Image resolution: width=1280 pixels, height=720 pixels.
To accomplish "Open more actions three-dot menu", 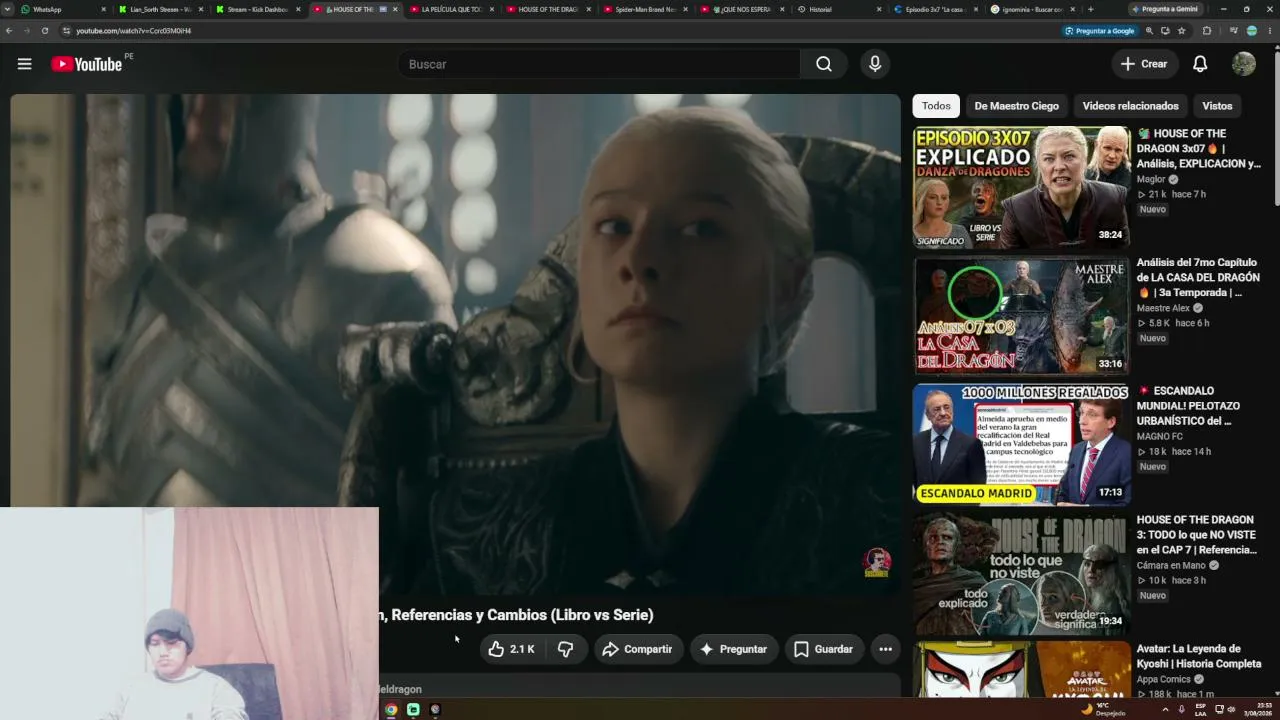I will (x=885, y=649).
